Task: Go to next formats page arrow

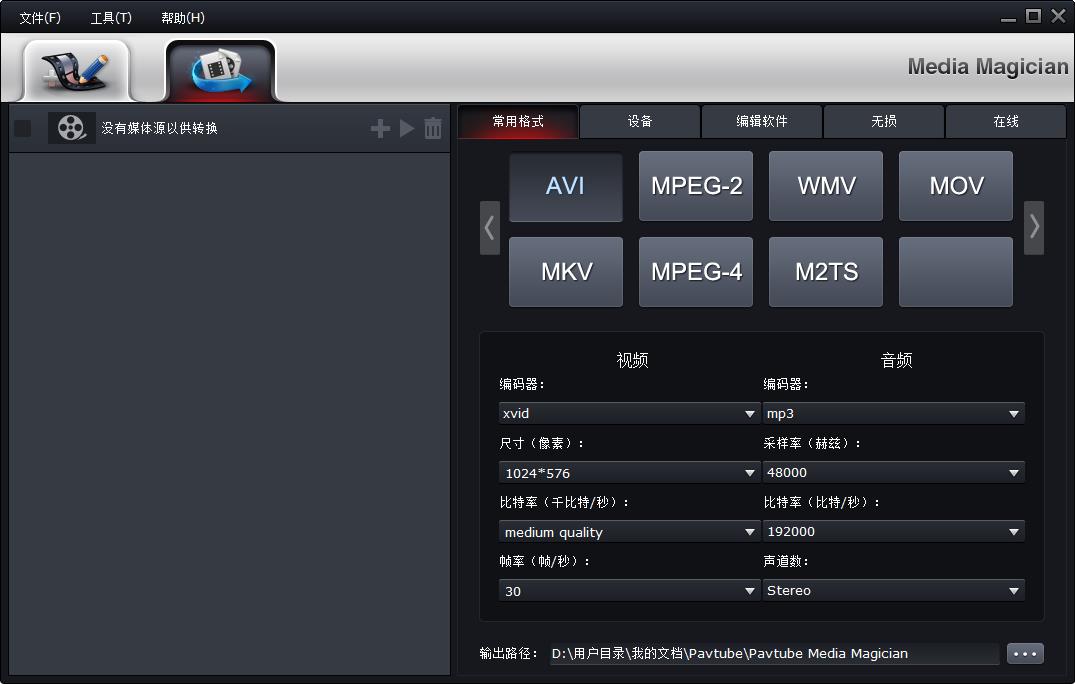Action: click(x=1034, y=228)
